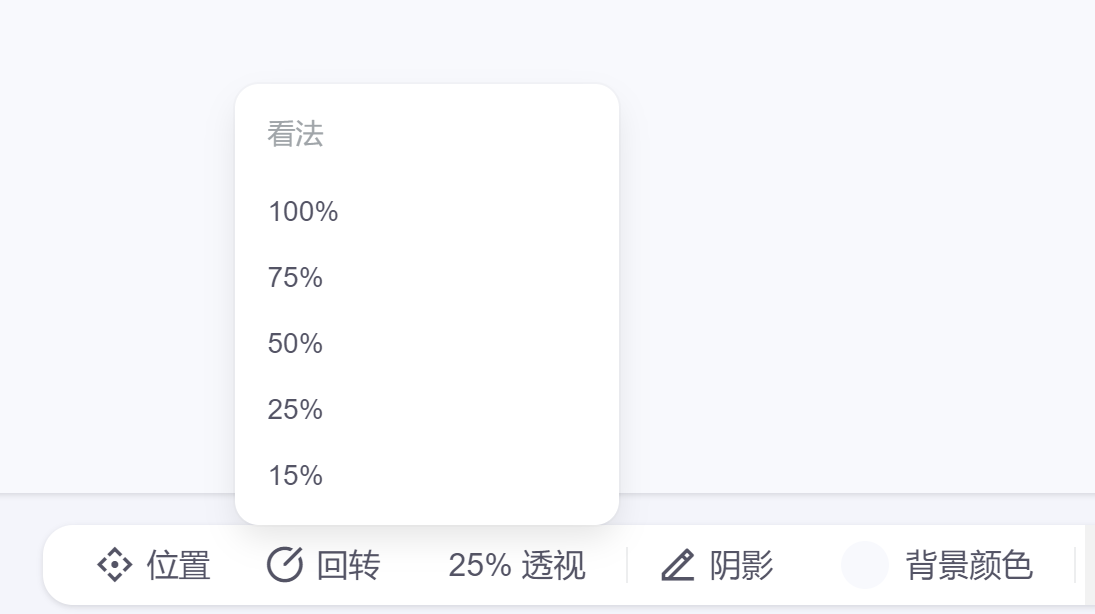This screenshot has height=614, width=1095.
Task: Select the 回转 rotate text label
Action: click(348, 565)
